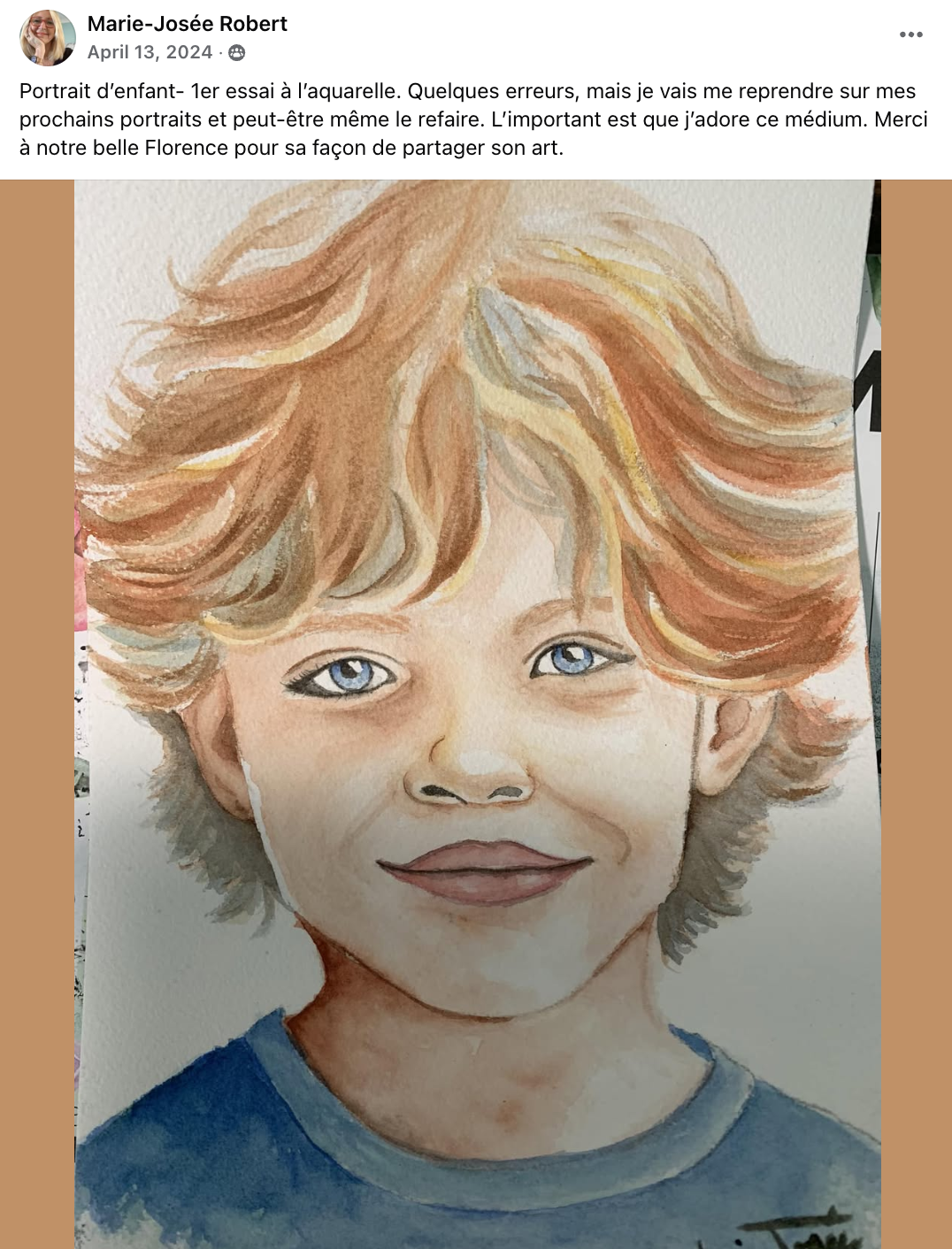Open the post's April 13, 2024 timestamp
The width and height of the screenshot is (952, 1249).
(150, 52)
